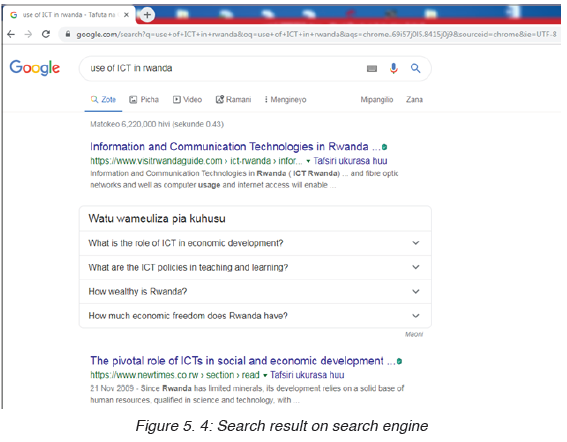Click the magnifier search icon
The width and height of the screenshot is (567, 442).
tap(415, 68)
